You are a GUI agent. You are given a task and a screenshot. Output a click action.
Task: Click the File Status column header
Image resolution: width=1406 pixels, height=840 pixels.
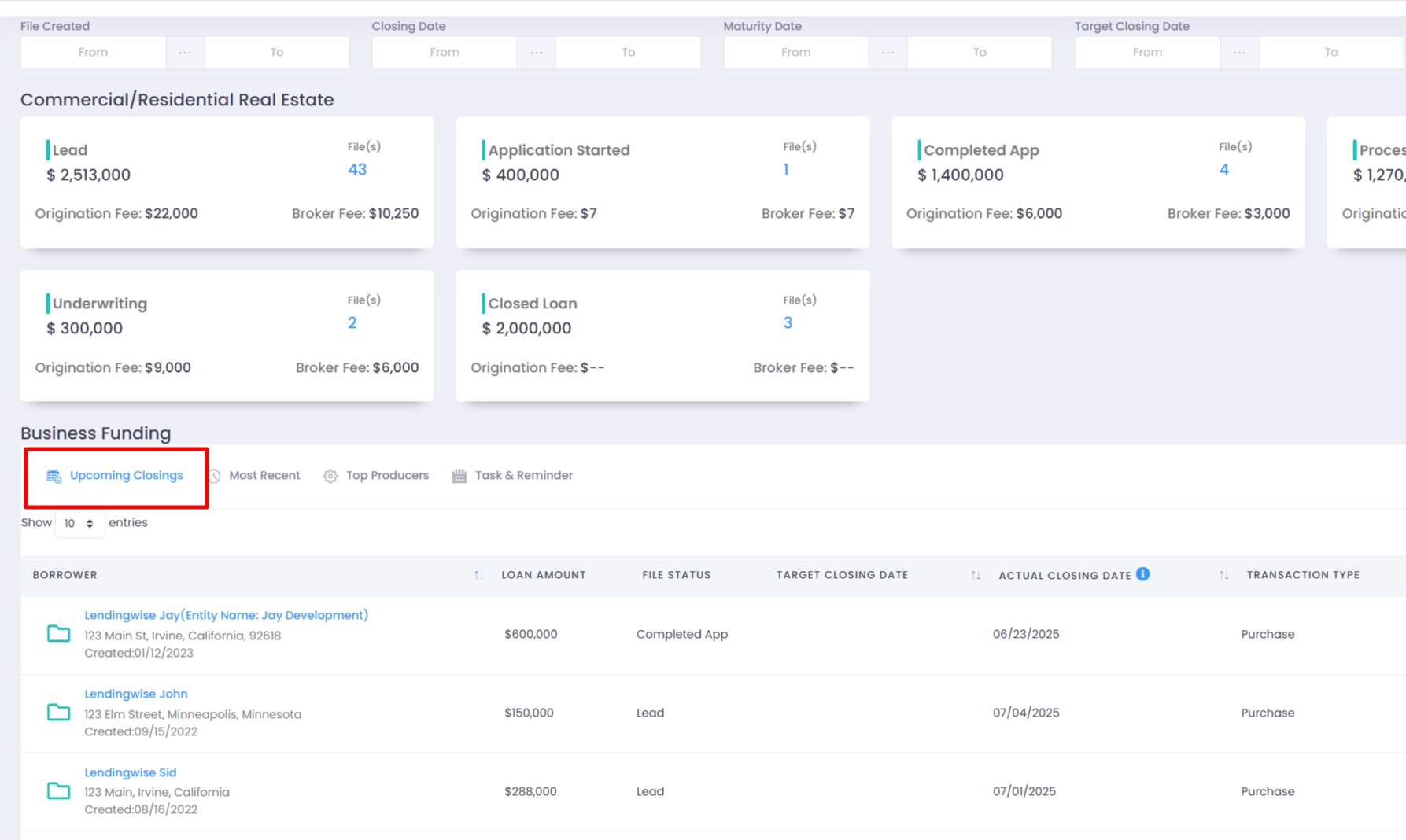coord(677,575)
